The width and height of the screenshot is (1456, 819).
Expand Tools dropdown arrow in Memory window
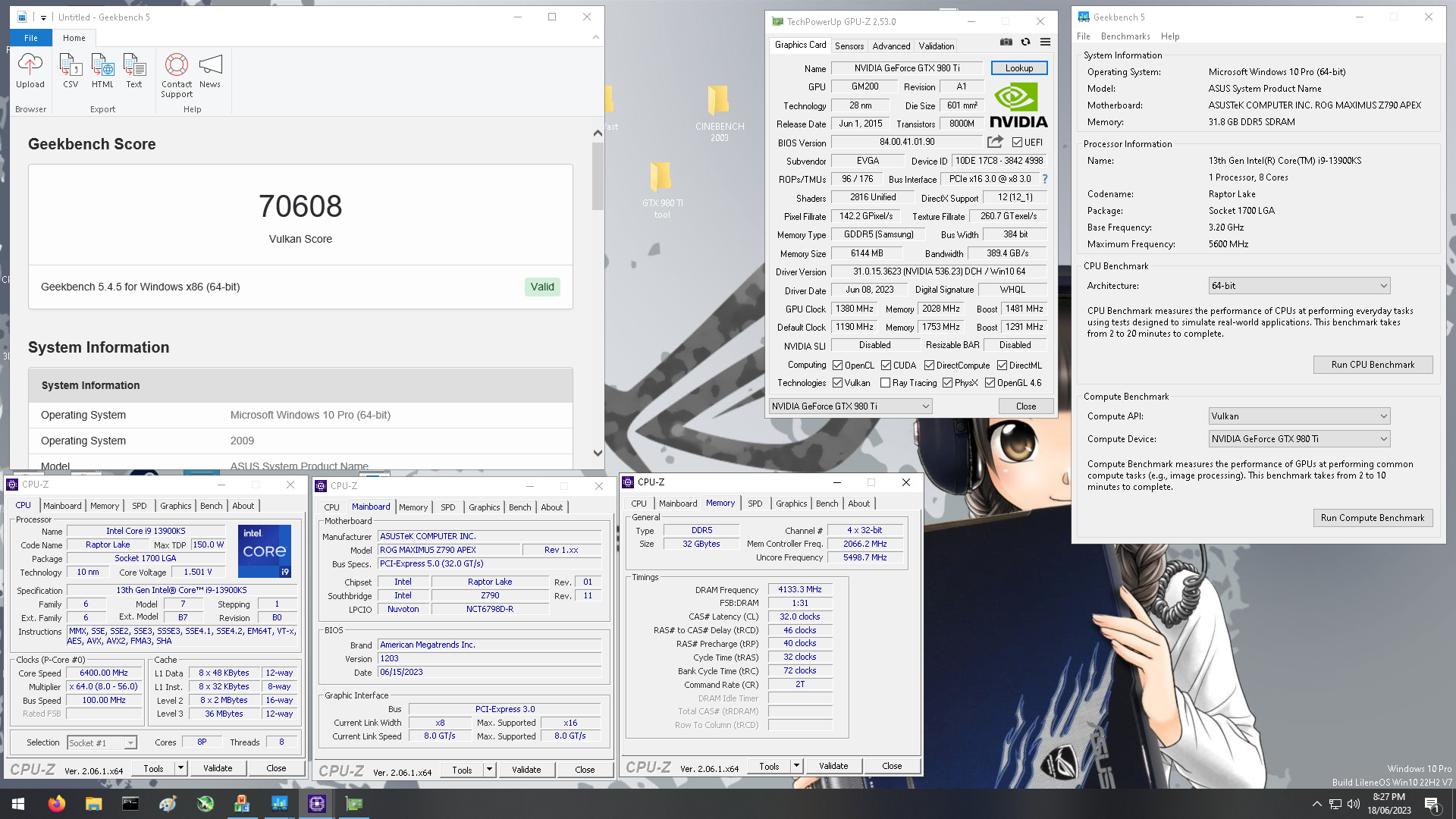point(796,767)
